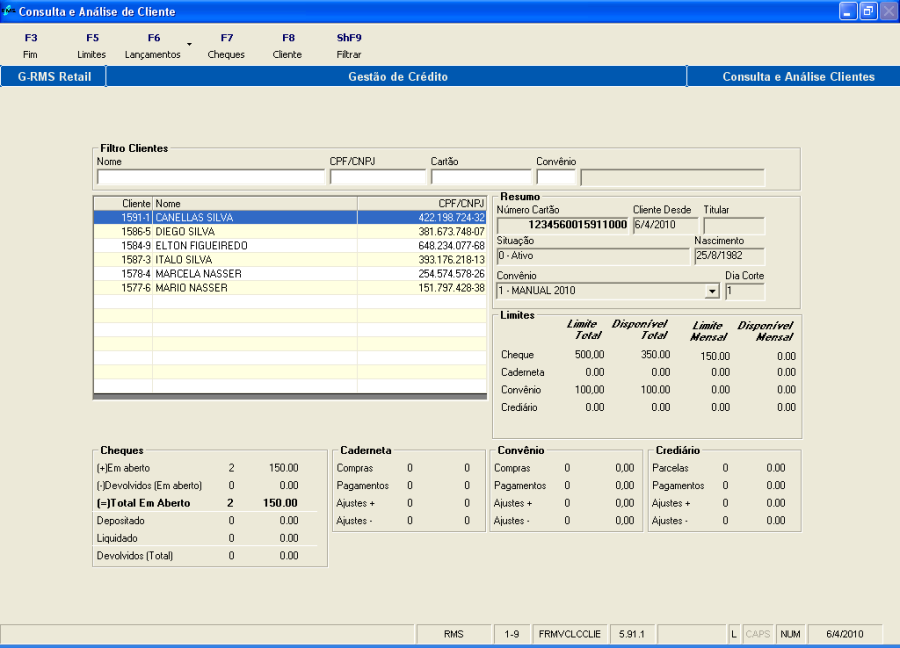Click the Situação field showing 0 - Ativo

pyautogui.click(x=593, y=256)
